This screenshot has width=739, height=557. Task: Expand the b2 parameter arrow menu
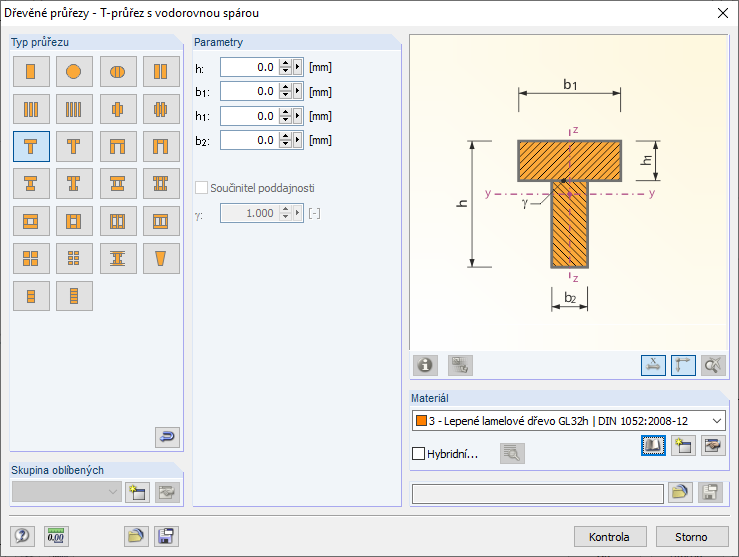297,140
